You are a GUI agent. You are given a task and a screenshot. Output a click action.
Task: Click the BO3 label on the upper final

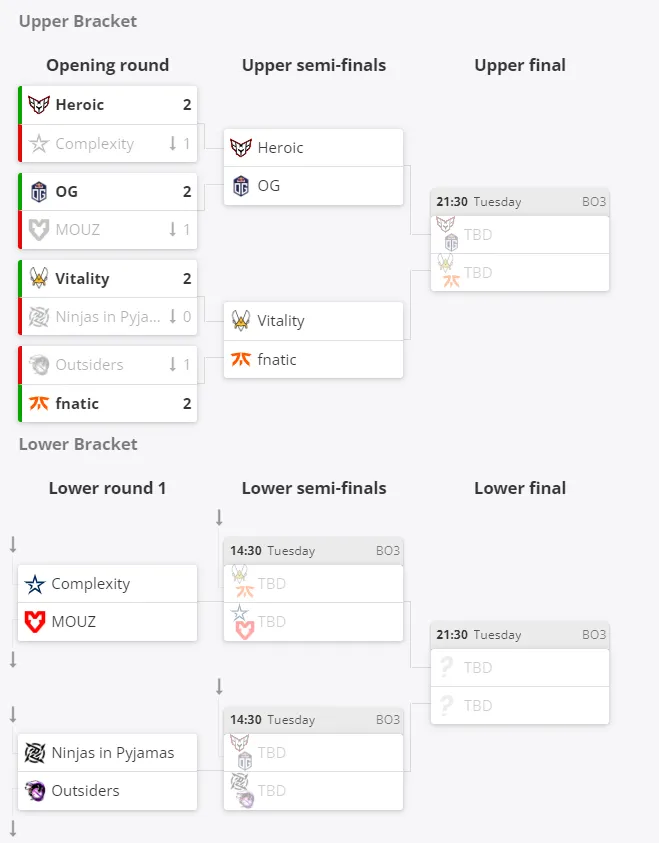point(594,202)
